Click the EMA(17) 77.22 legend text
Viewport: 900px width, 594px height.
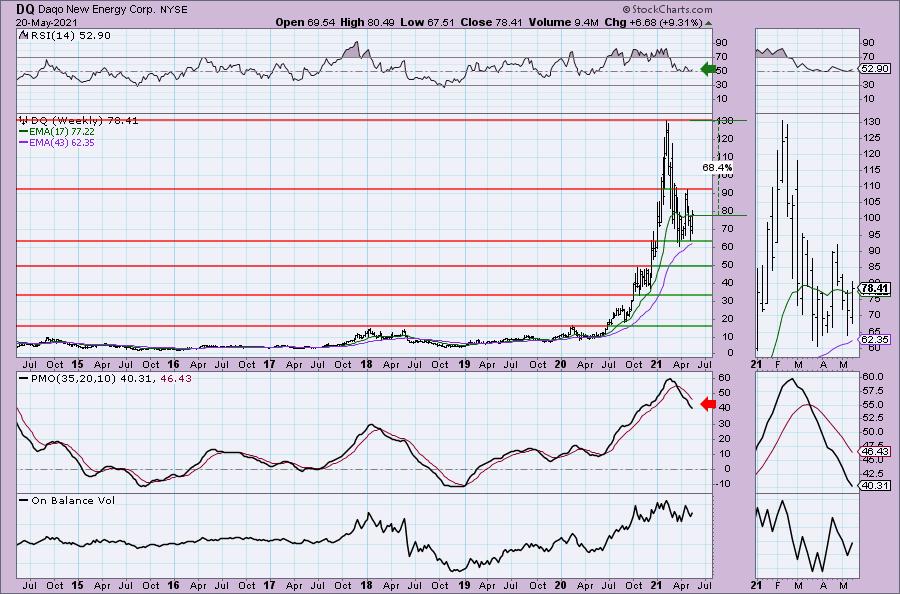coord(62,131)
